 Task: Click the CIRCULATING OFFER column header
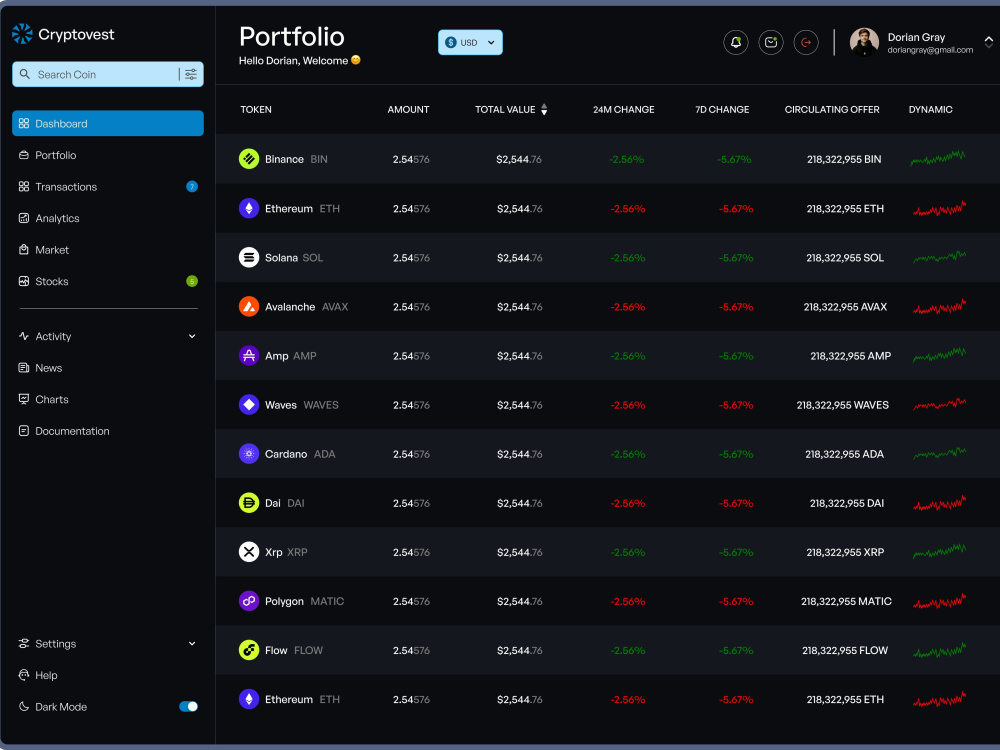tap(832, 110)
